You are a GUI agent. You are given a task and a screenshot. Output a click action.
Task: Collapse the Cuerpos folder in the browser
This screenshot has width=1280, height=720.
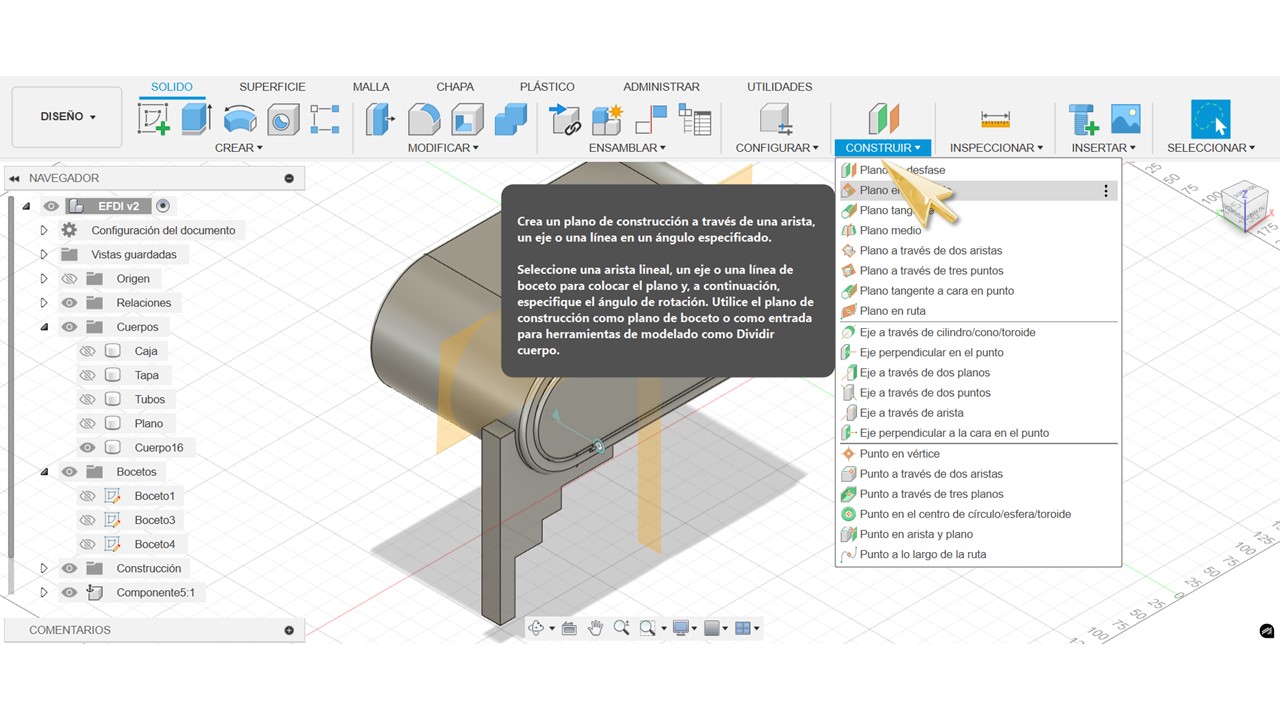pyautogui.click(x=44, y=327)
